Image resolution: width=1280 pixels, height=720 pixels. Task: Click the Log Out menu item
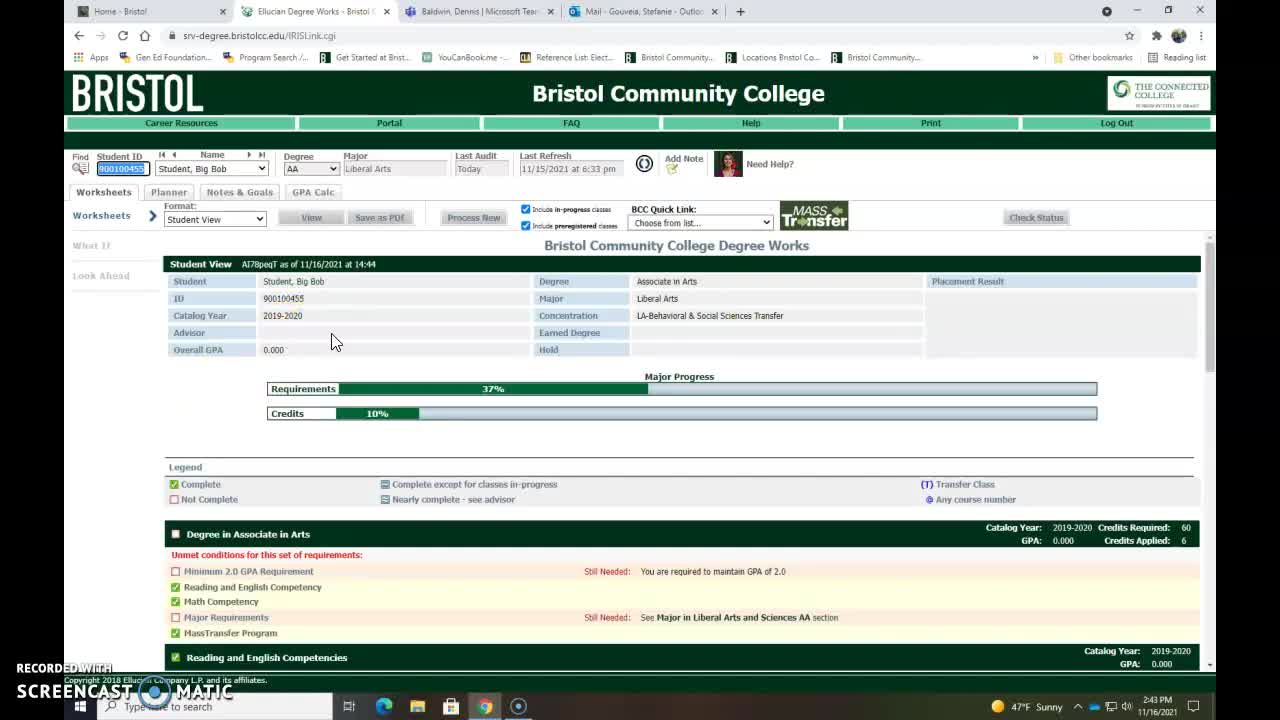pos(1116,123)
